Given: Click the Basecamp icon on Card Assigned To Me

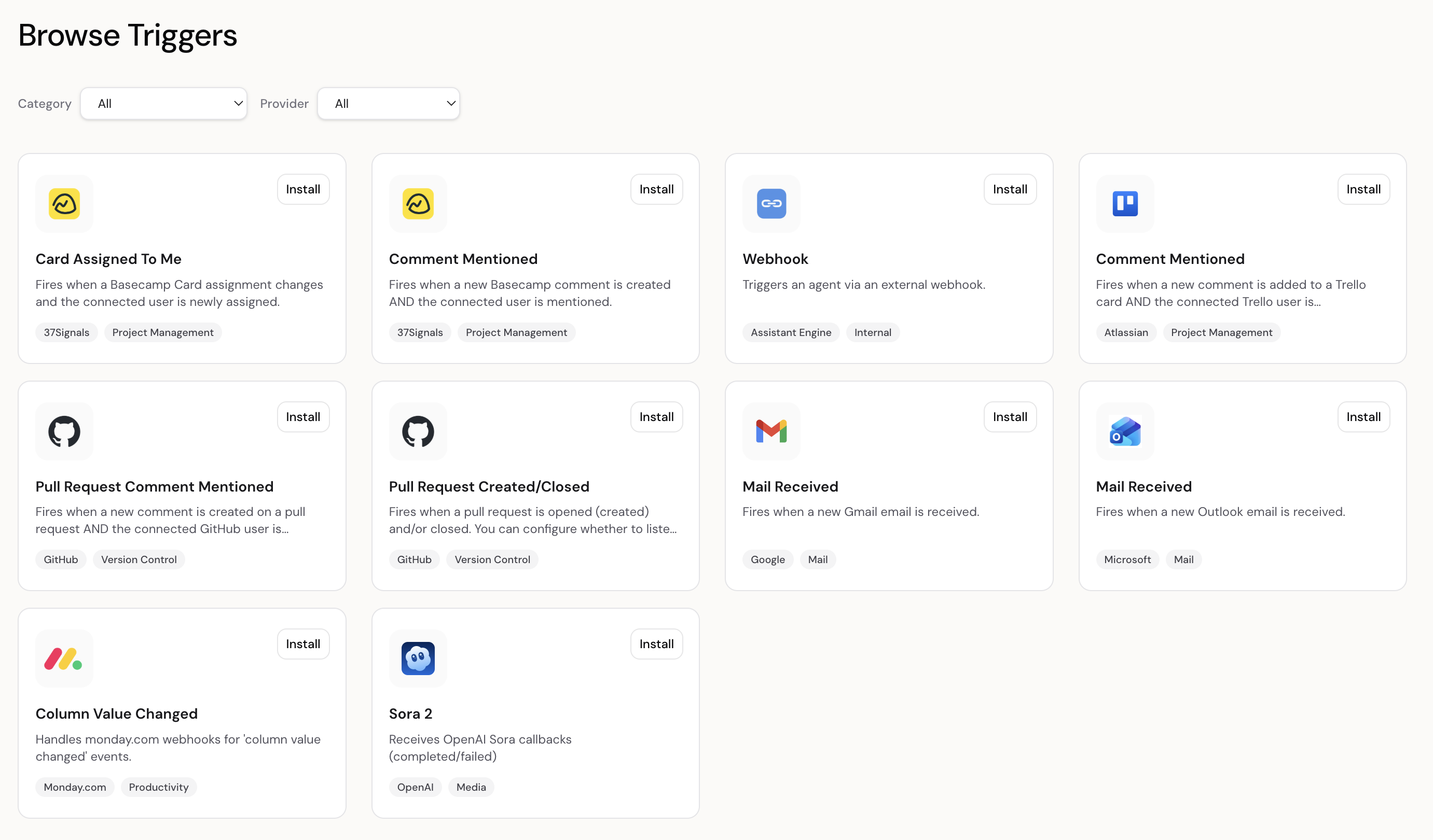Looking at the screenshot, I should pyautogui.click(x=64, y=203).
